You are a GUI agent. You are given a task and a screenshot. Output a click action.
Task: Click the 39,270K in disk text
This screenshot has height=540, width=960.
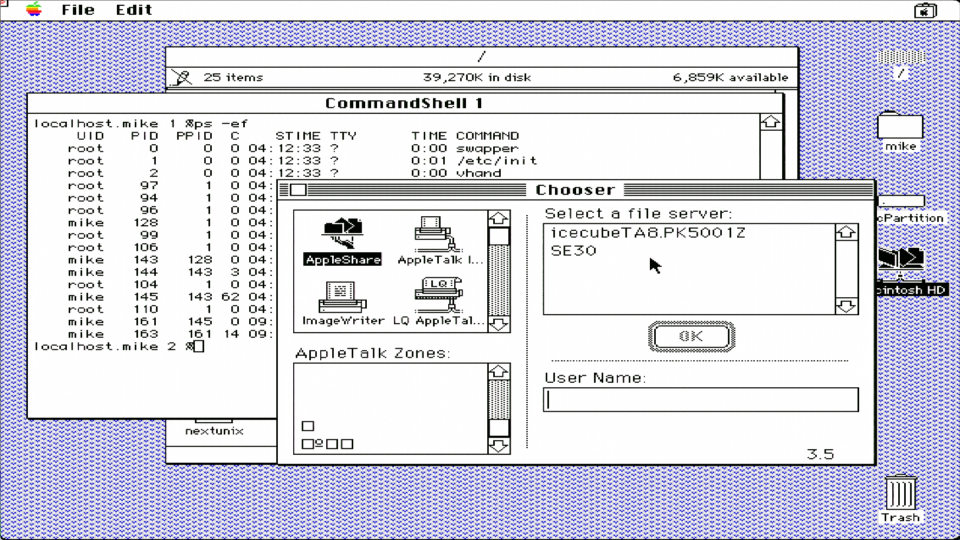(x=477, y=77)
